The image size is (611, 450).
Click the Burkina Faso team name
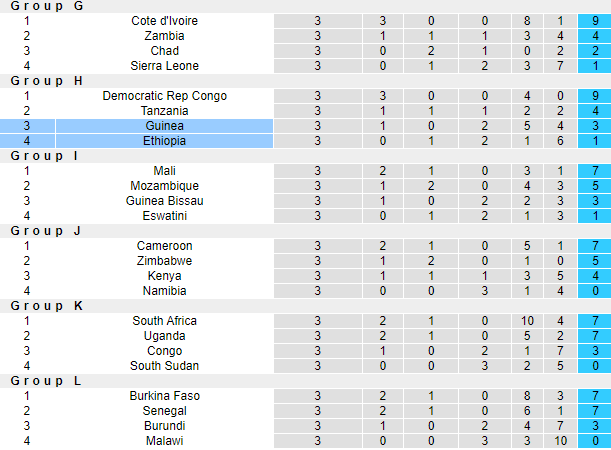click(x=164, y=396)
